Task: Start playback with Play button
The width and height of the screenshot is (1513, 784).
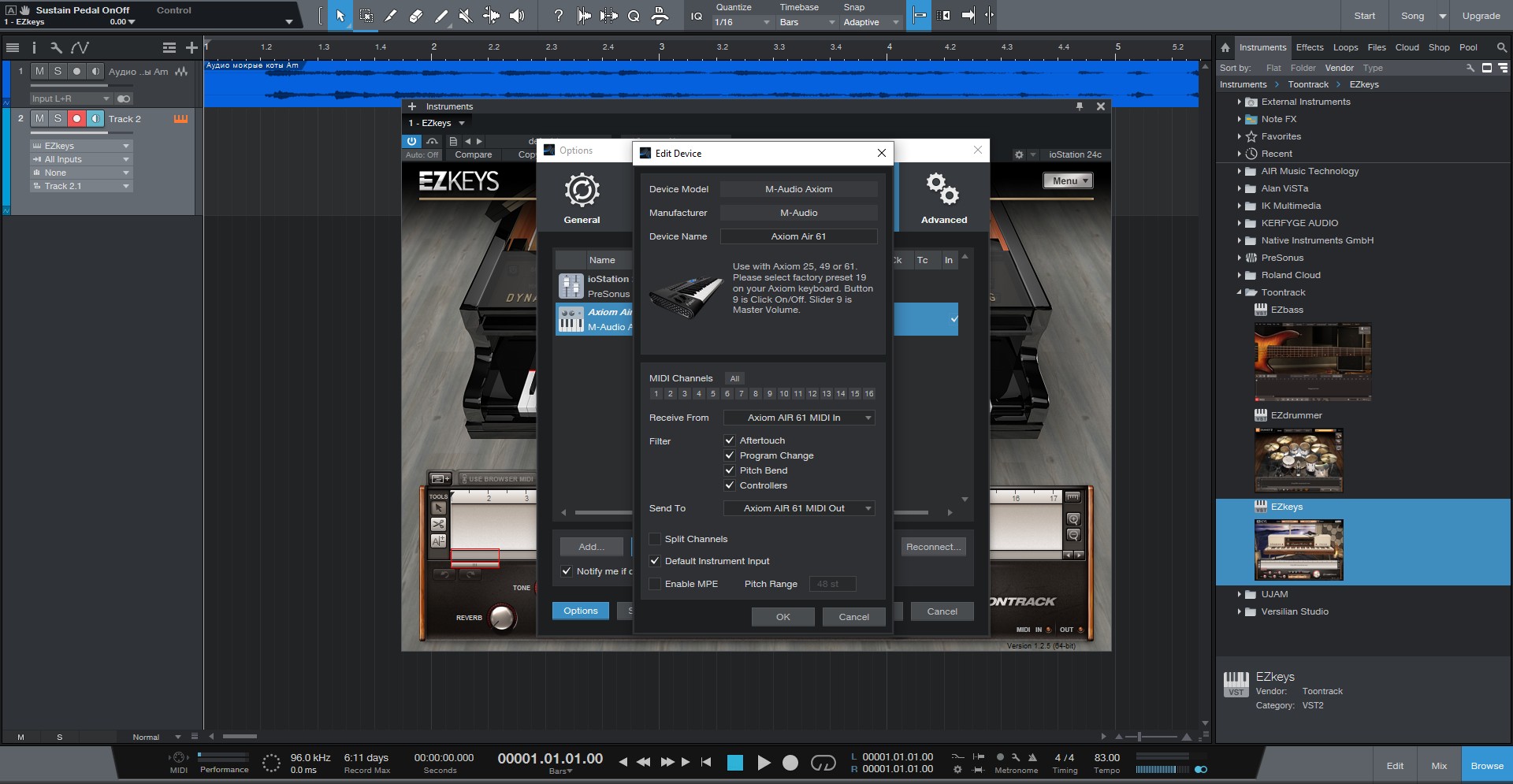Action: click(764, 762)
